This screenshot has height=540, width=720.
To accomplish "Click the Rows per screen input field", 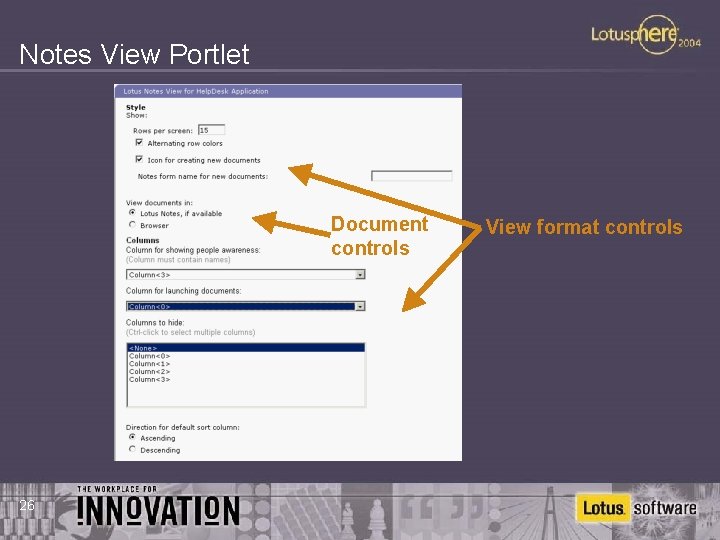I will tap(211, 130).
